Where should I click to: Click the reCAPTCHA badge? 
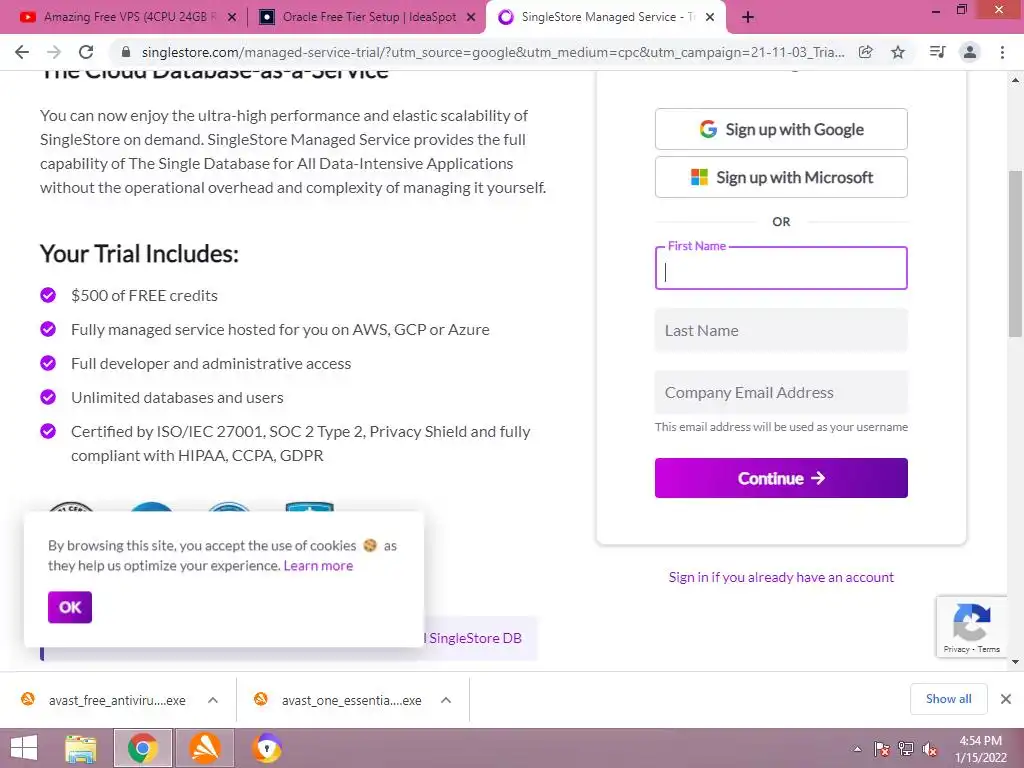972,626
